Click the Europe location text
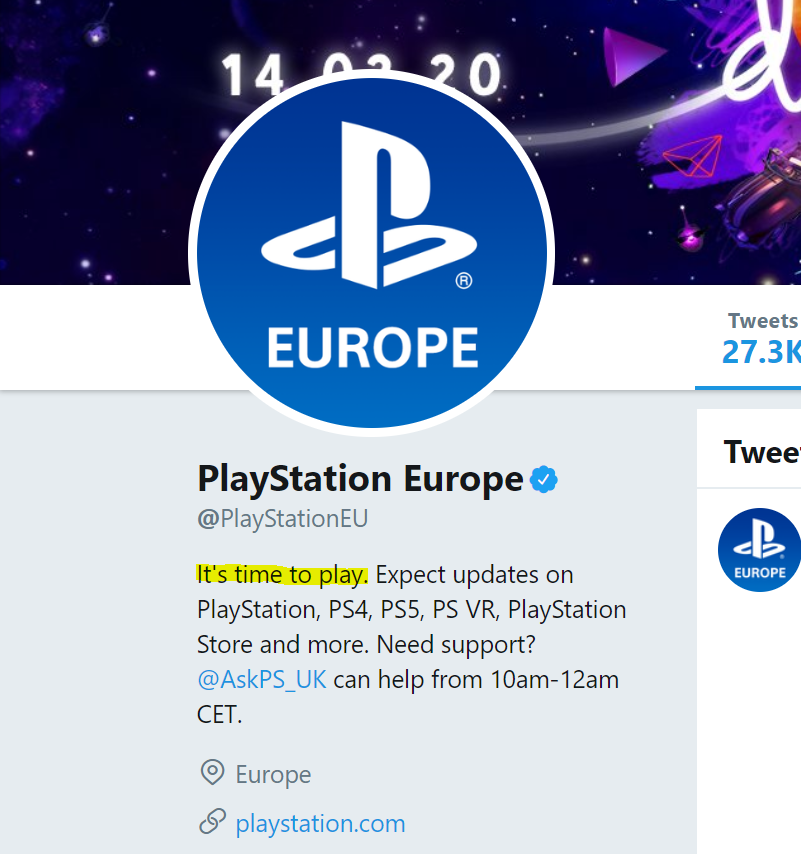Screen dimensions: 801x854 point(273,774)
